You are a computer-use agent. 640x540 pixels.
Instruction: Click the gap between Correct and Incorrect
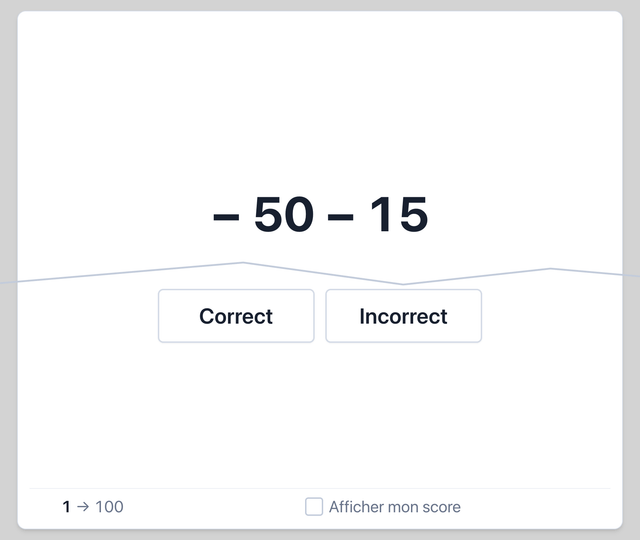[320, 316]
